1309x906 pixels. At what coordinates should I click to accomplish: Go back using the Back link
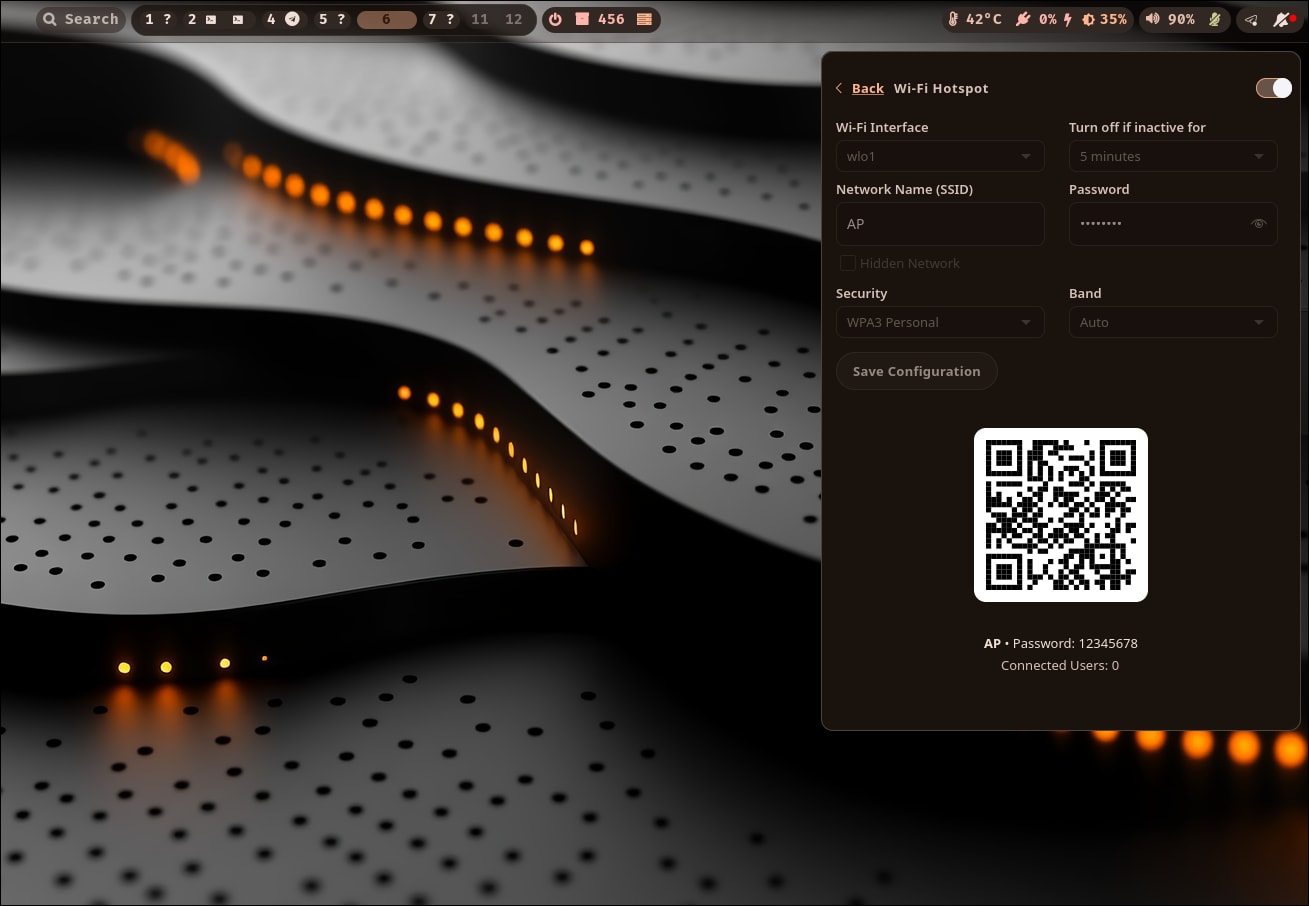[x=868, y=88]
